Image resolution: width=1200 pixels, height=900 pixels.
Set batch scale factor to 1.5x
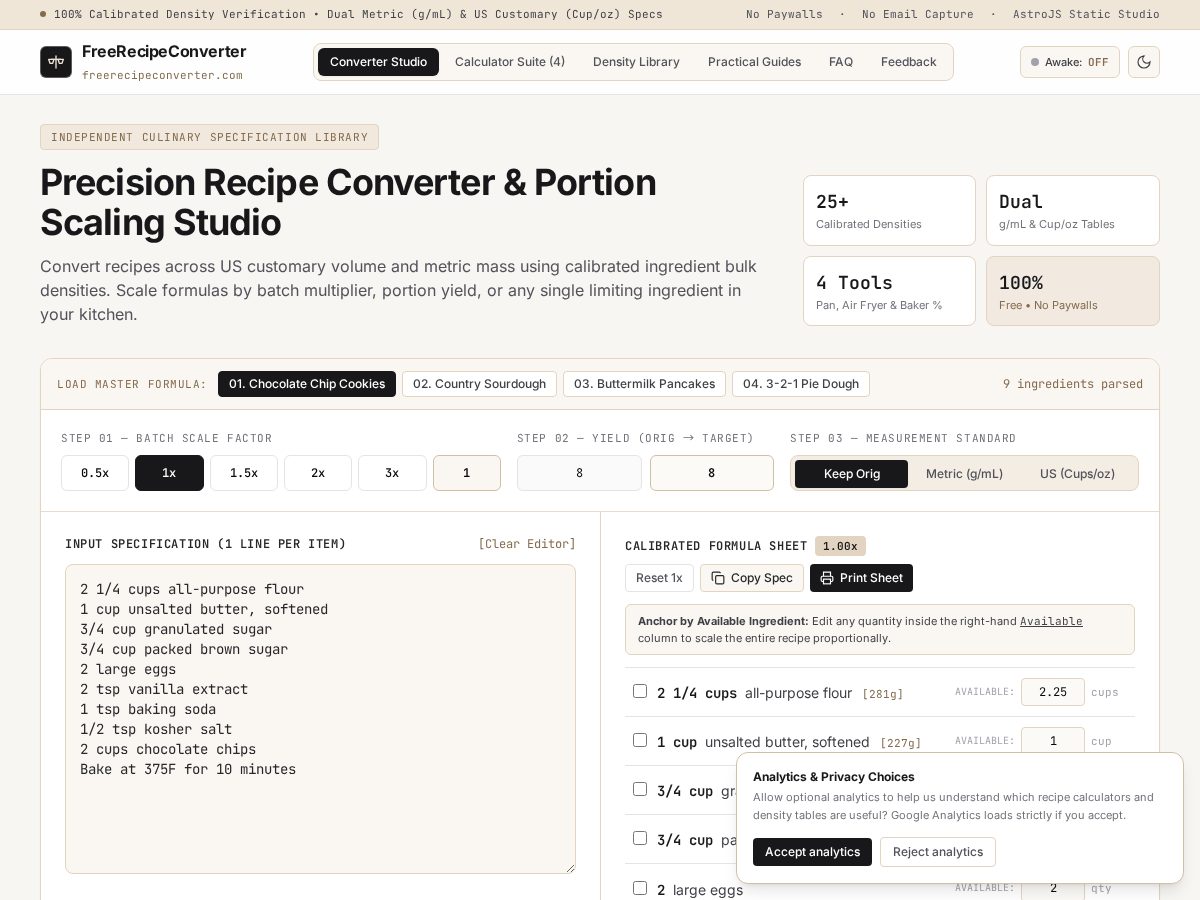tap(244, 473)
